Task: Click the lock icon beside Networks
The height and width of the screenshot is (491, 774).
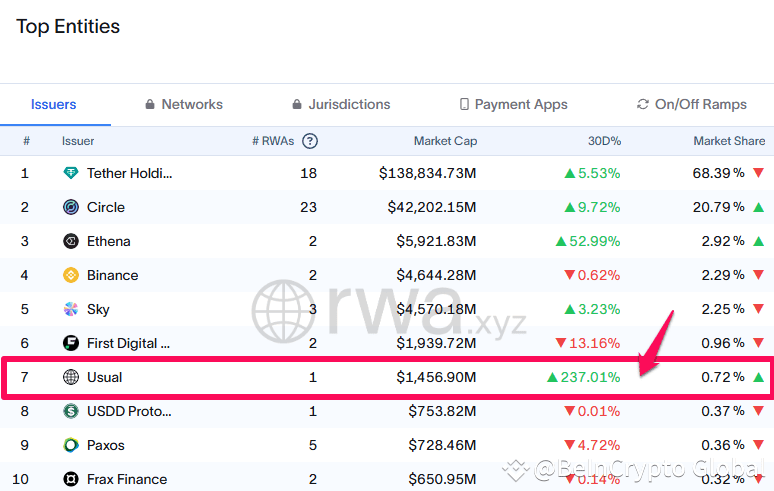Action: pos(150,104)
